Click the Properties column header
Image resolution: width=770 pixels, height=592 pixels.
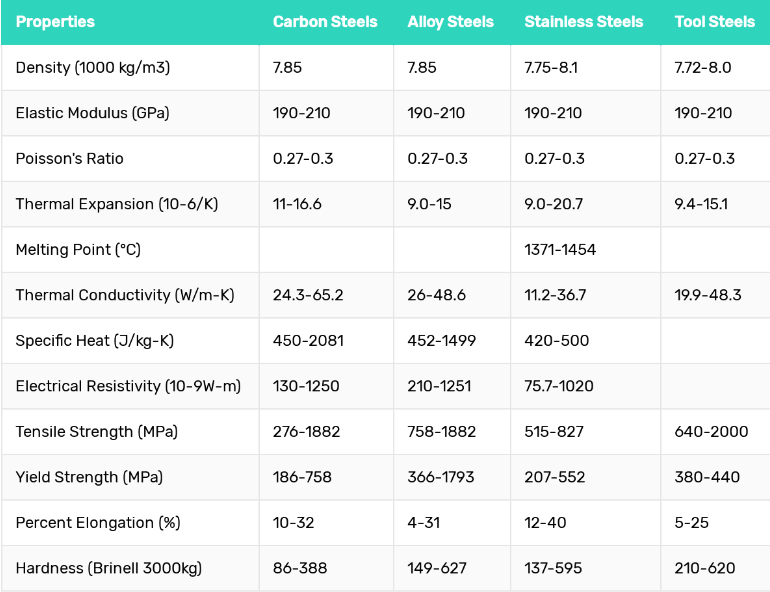[x=55, y=22]
